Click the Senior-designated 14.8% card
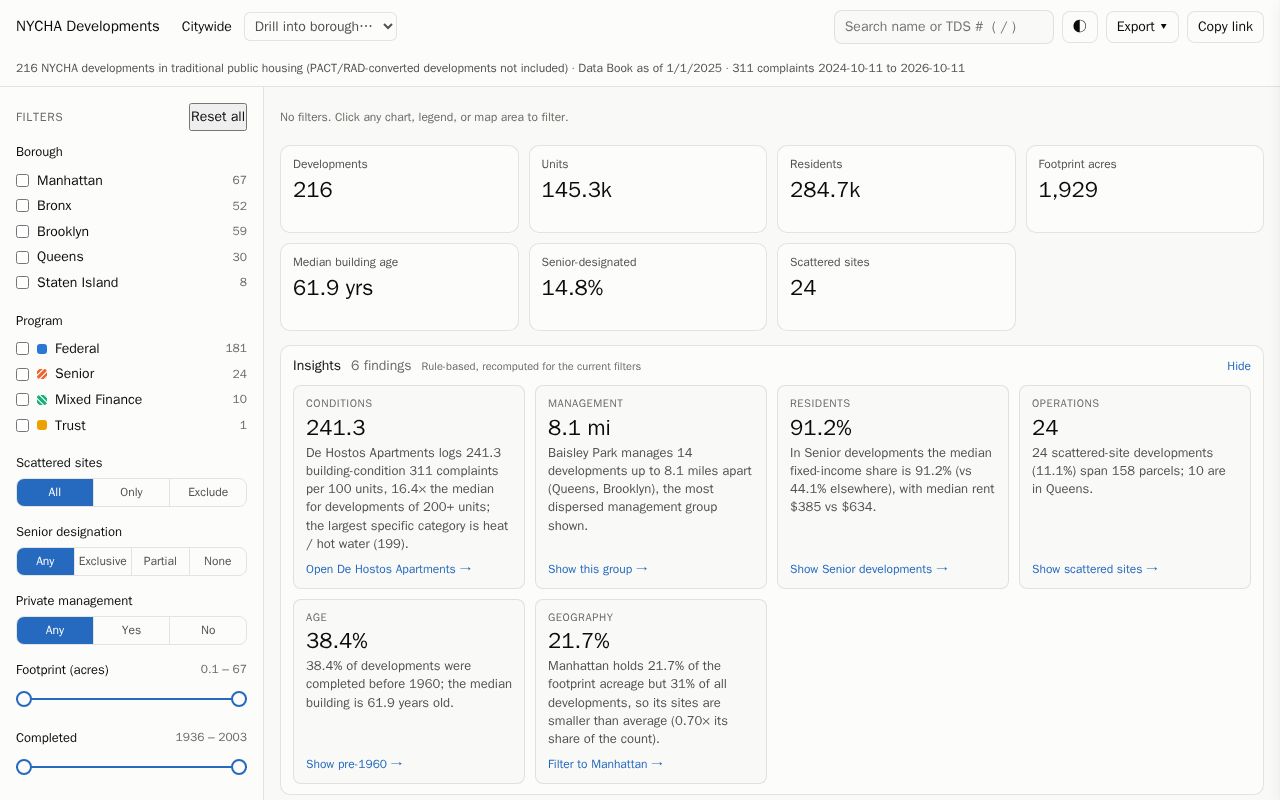Screen dimensions: 1280x800 pyautogui.click(x=648, y=287)
